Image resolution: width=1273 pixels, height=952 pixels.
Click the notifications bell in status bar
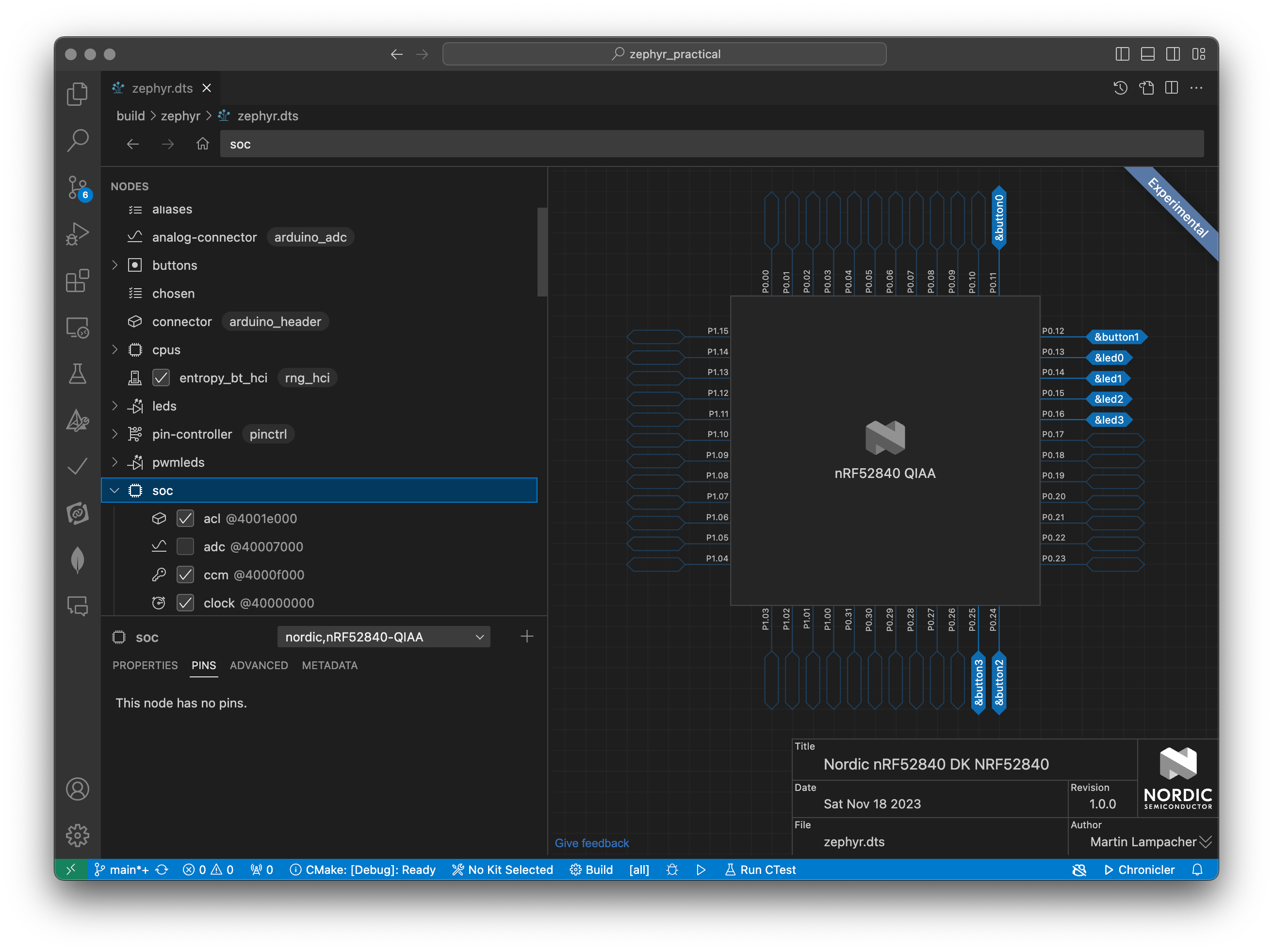click(x=1197, y=870)
